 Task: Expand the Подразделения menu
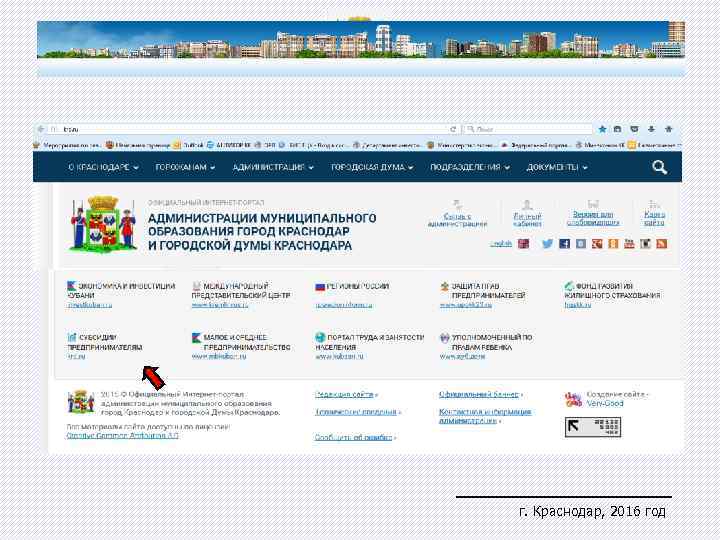pos(470,168)
